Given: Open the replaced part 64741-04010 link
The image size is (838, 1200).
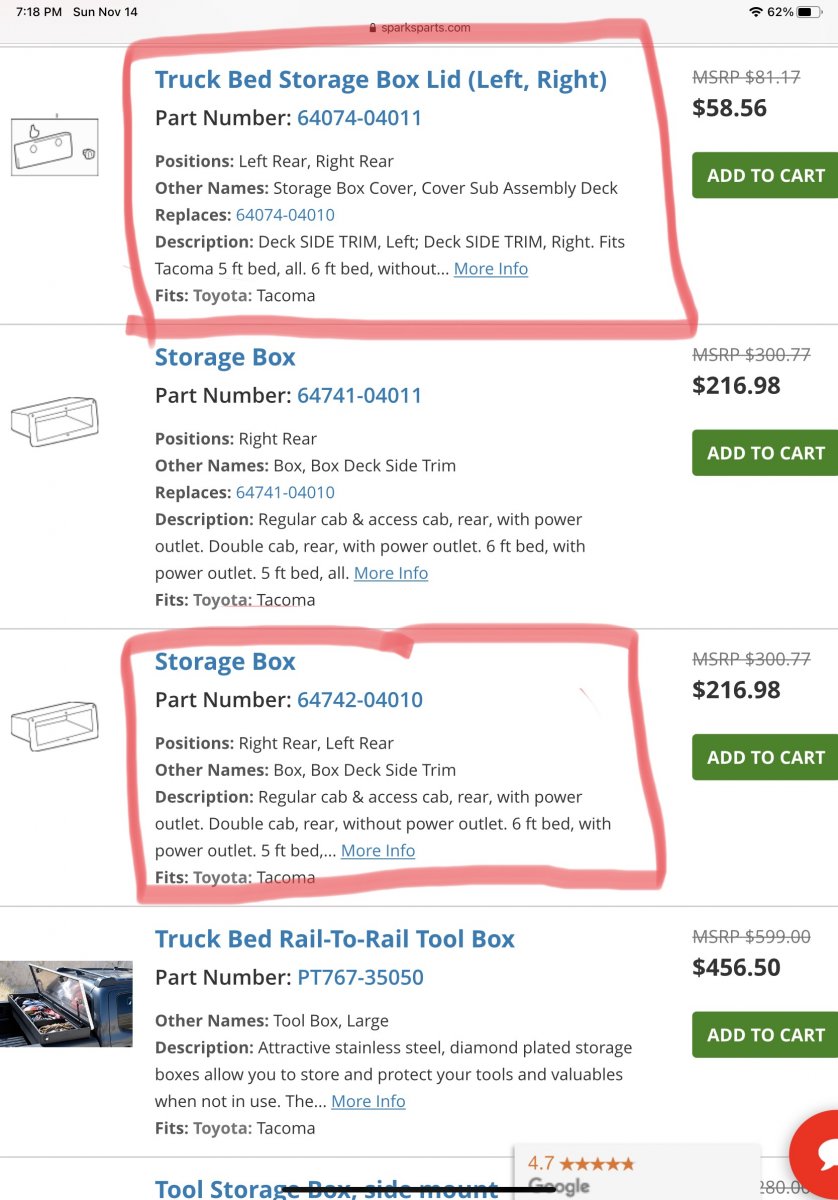Looking at the screenshot, I should [x=285, y=492].
